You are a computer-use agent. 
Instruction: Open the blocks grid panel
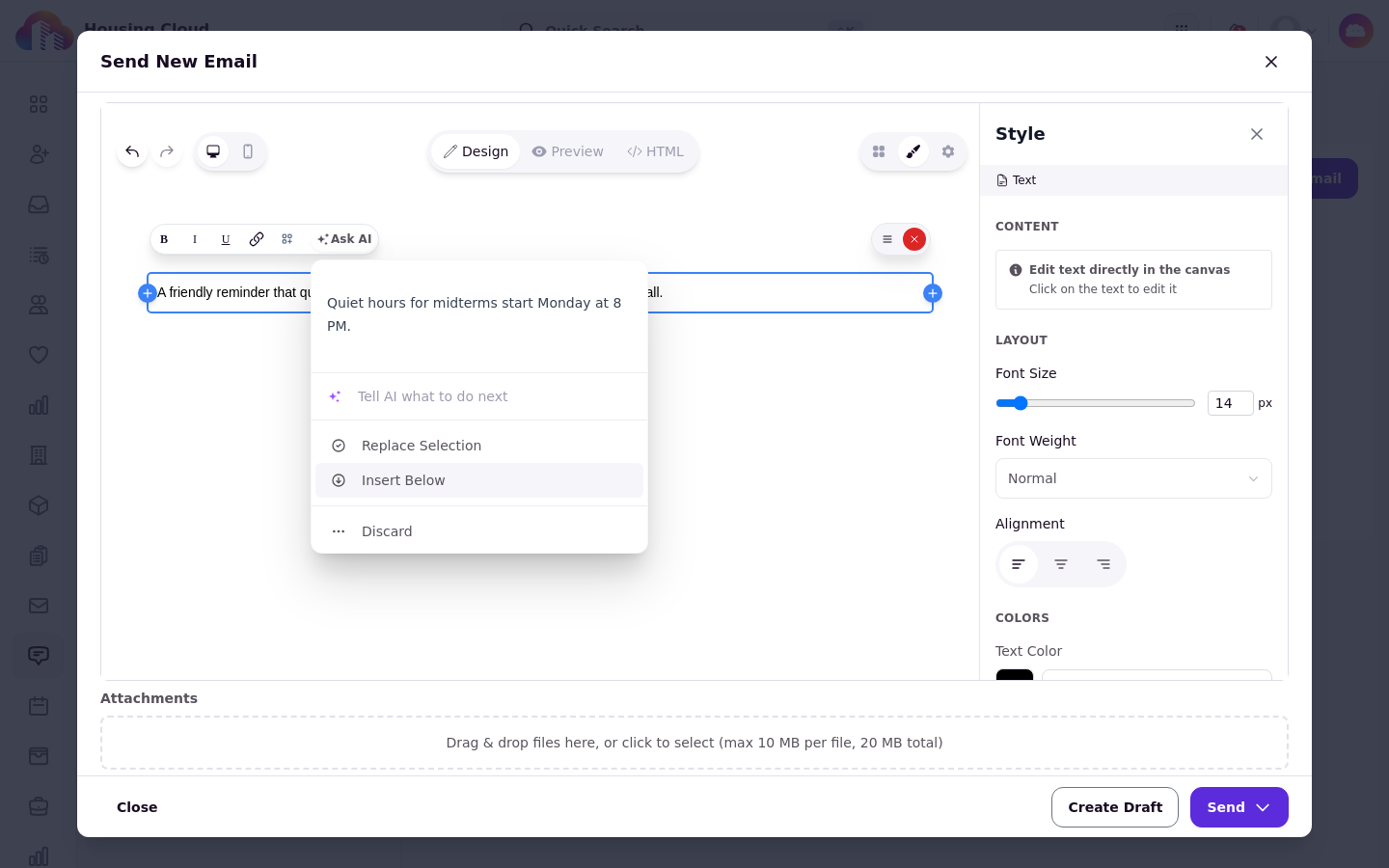879,151
